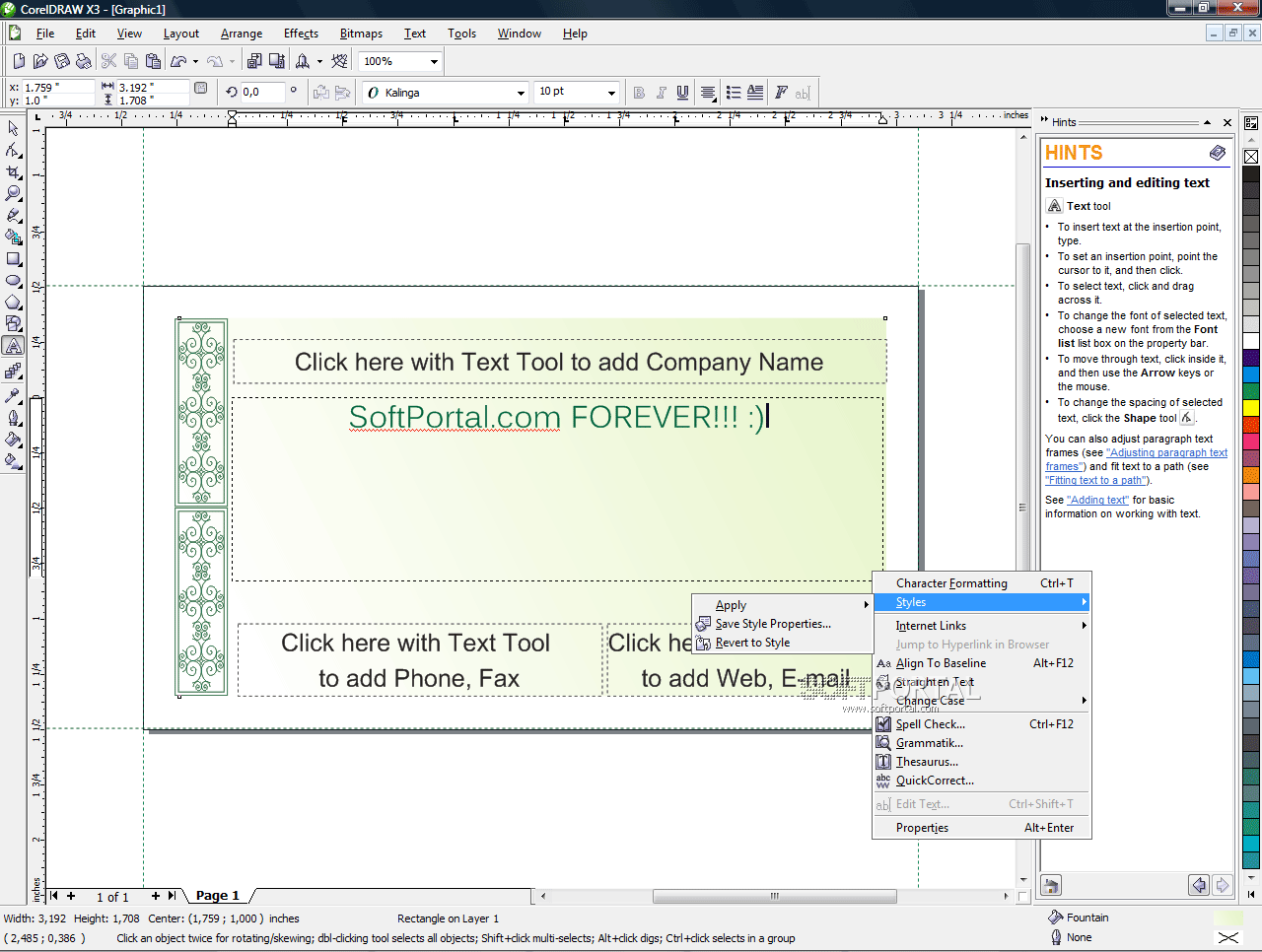
Task: Open the Adjusting paragraph text frames link
Action: (x=1137, y=459)
